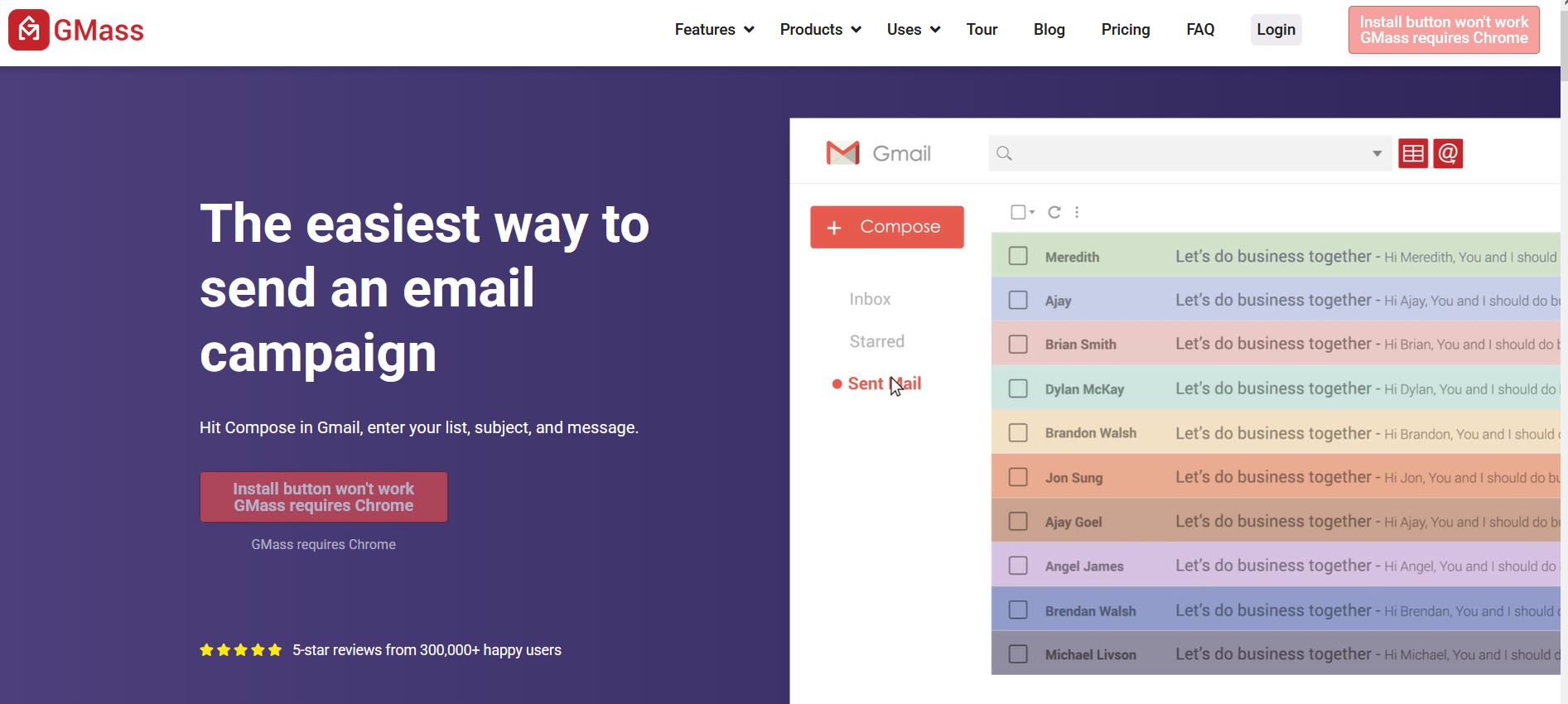Click the five yellow stars rating
Image resolution: width=1568 pixels, height=704 pixels.
pyautogui.click(x=241, y=650)
